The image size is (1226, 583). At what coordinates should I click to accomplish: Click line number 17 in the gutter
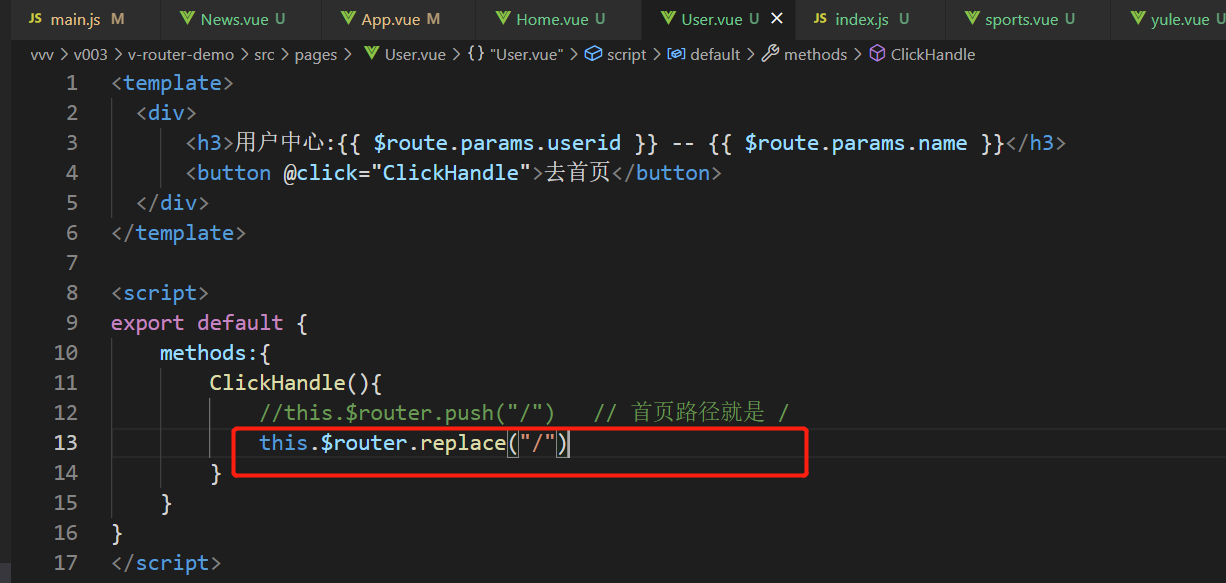click(65, 563)
